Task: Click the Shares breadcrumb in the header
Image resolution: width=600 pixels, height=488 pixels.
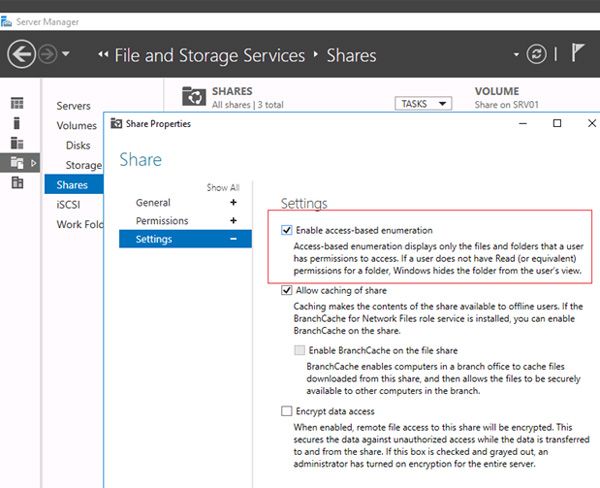Action: pyautogui.click(x=351, y=55)
